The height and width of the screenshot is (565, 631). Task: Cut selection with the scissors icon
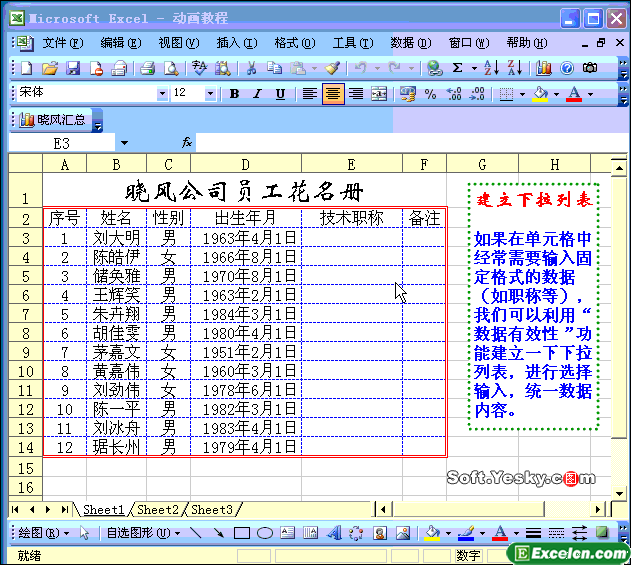tap(252, 68)
